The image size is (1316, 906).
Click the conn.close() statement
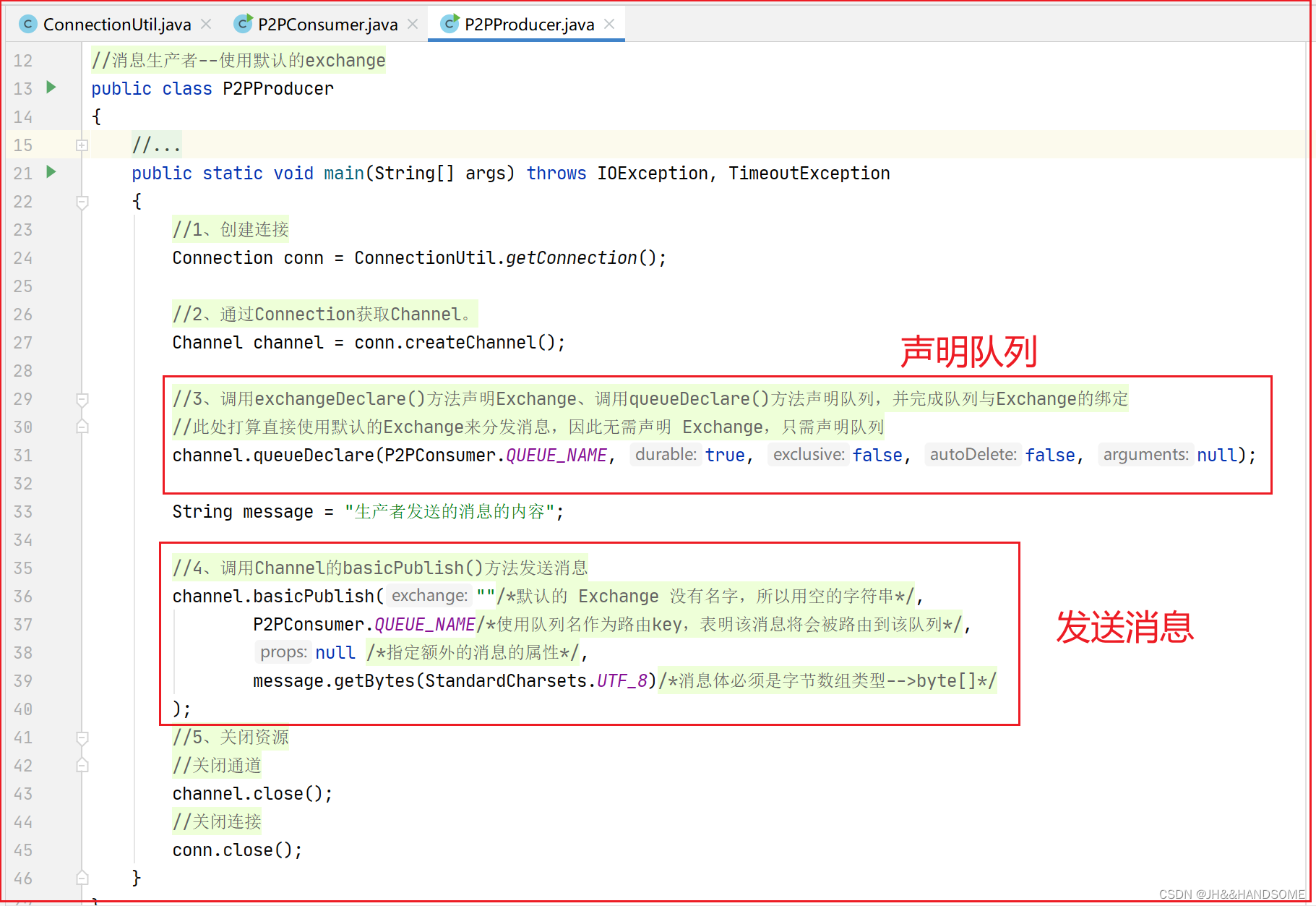[237, 850]
